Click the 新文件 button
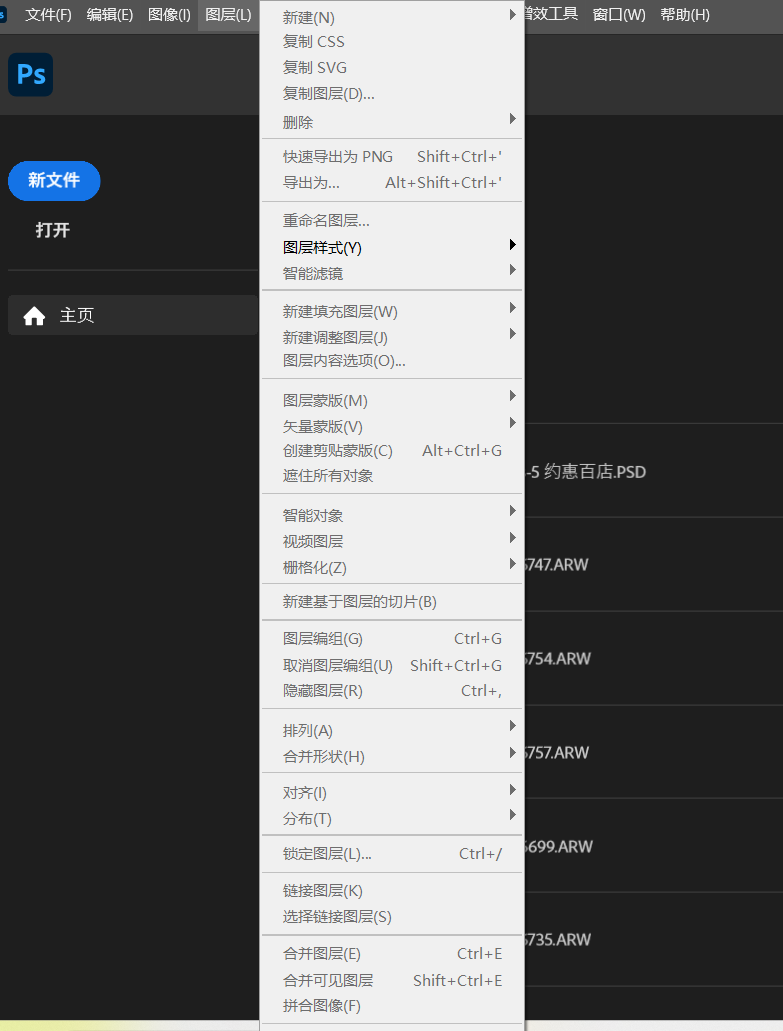783x1031 pixels. click(x=54, y=181)
